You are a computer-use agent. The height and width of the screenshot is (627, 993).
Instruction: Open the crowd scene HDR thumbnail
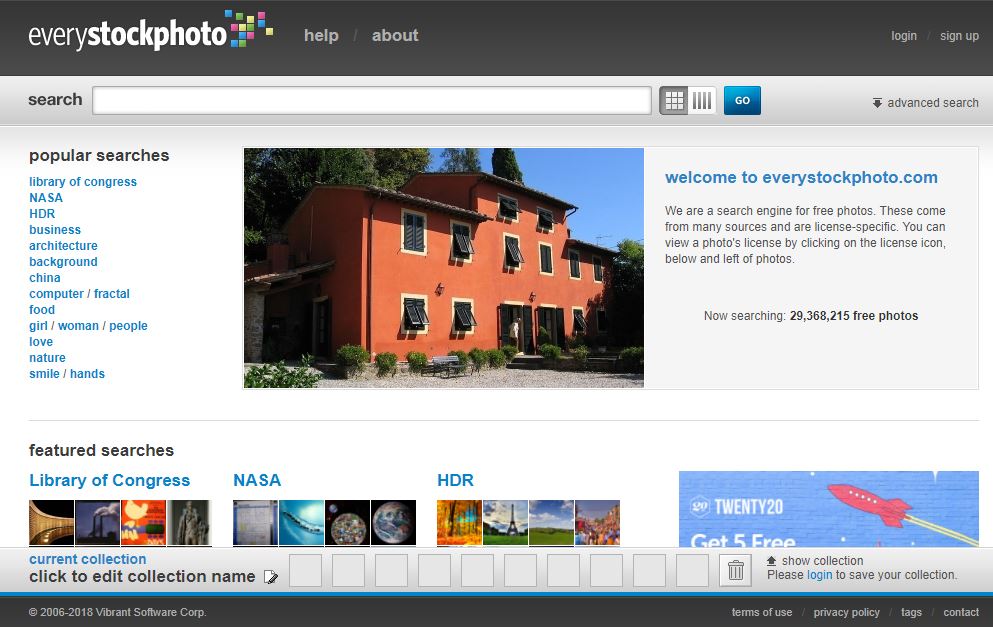coord(597,523)
